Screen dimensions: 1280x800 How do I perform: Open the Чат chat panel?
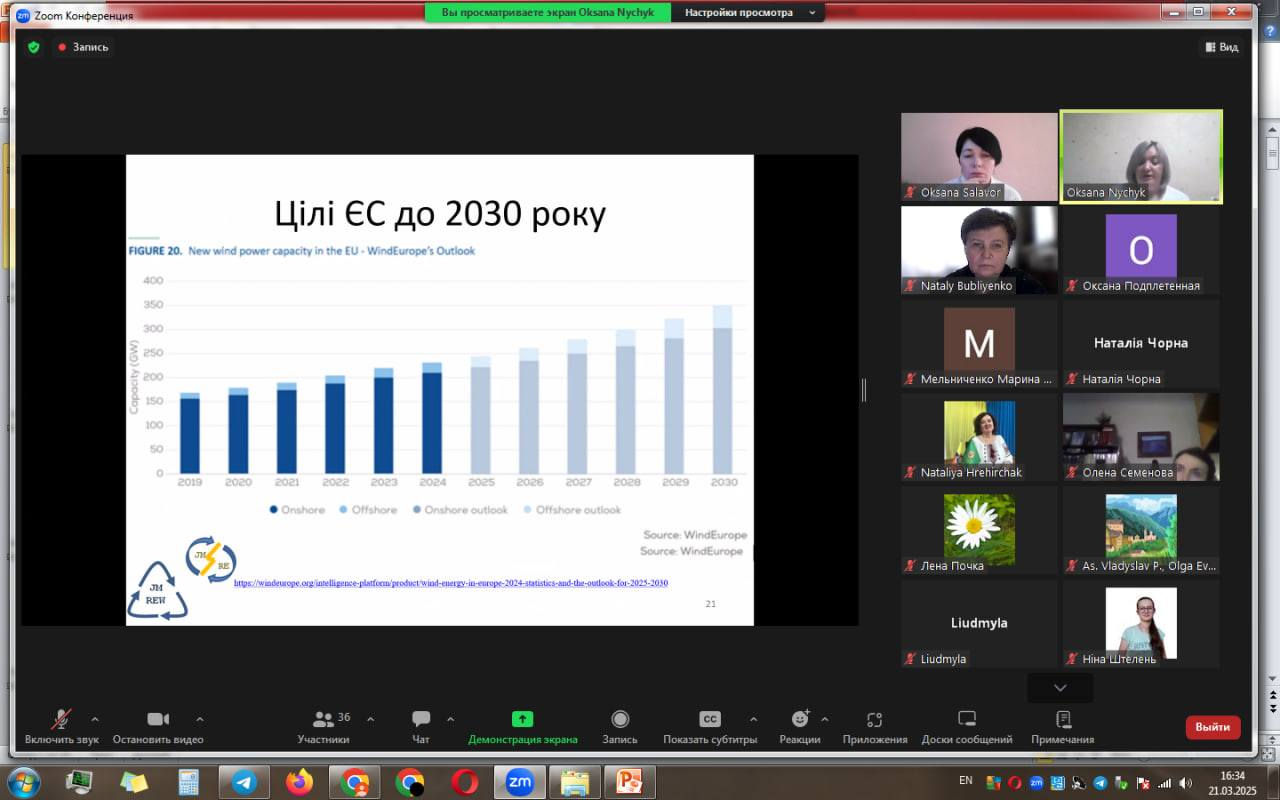pos(421,727)
